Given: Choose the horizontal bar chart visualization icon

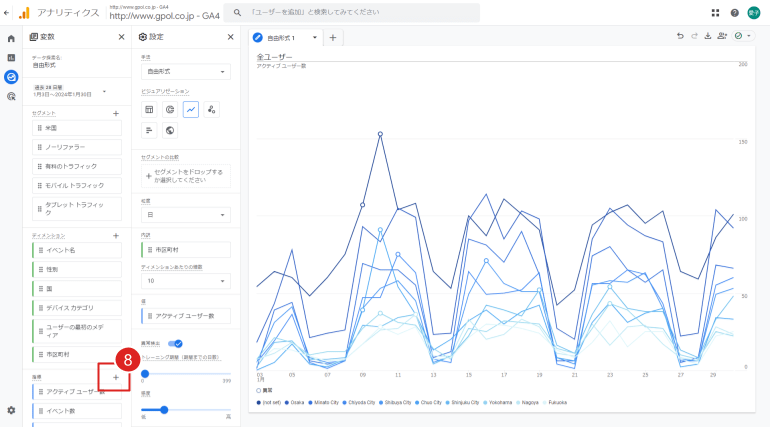Looking at the screenshot, I should click(149, 130).
